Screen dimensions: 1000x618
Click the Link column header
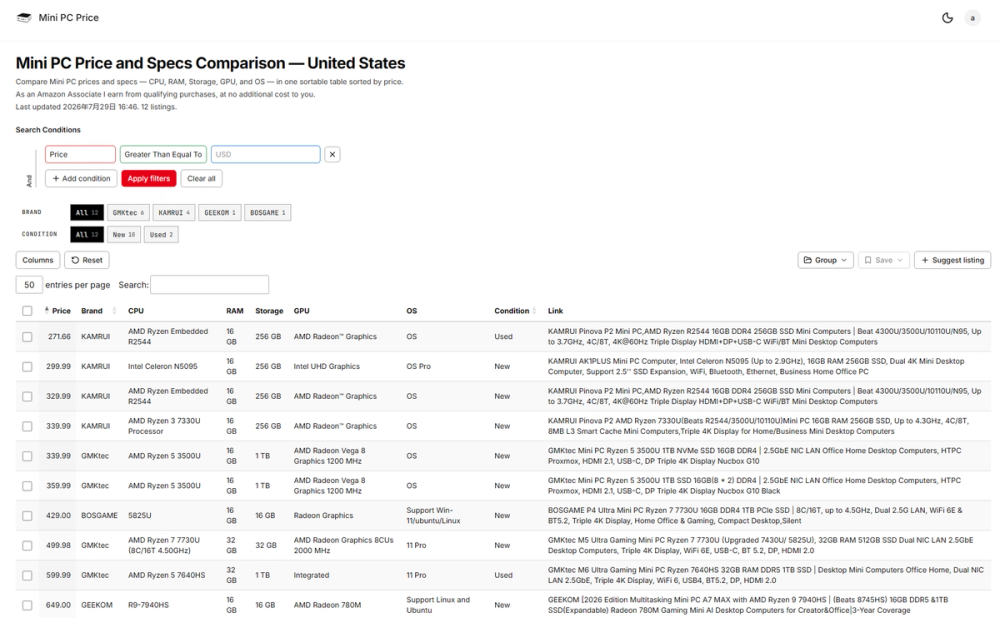(555, 311)
